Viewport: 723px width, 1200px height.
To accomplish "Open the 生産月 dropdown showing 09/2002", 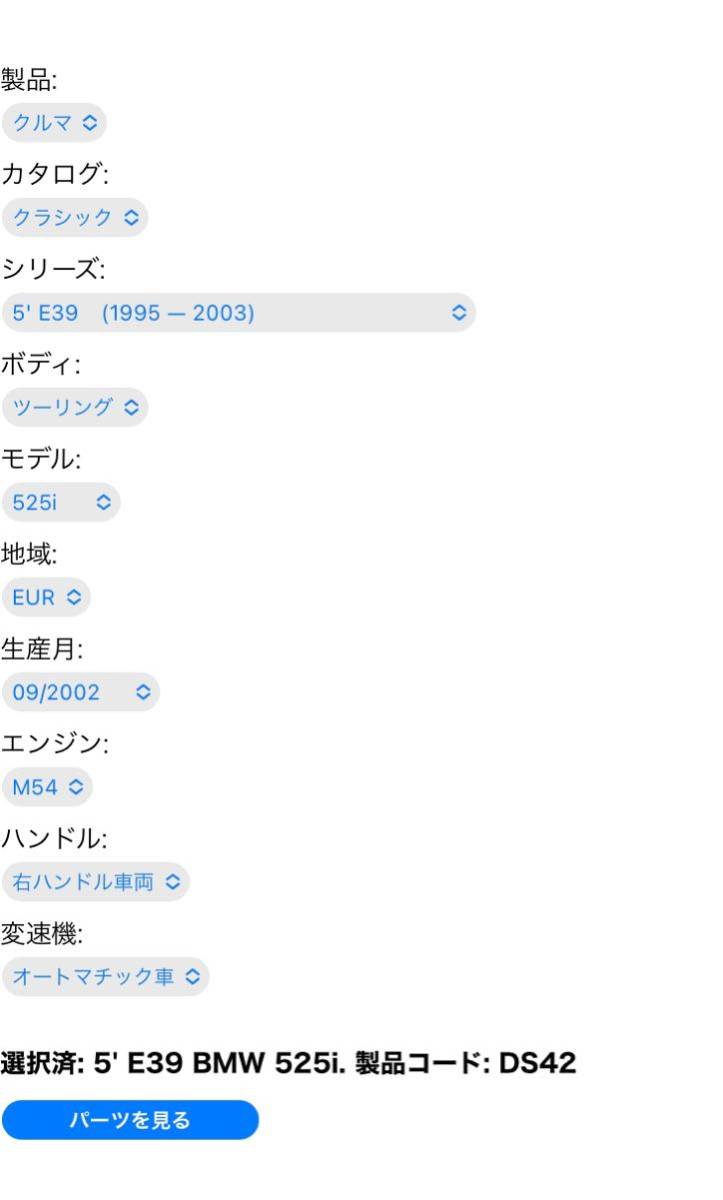I will pos(81,692).
